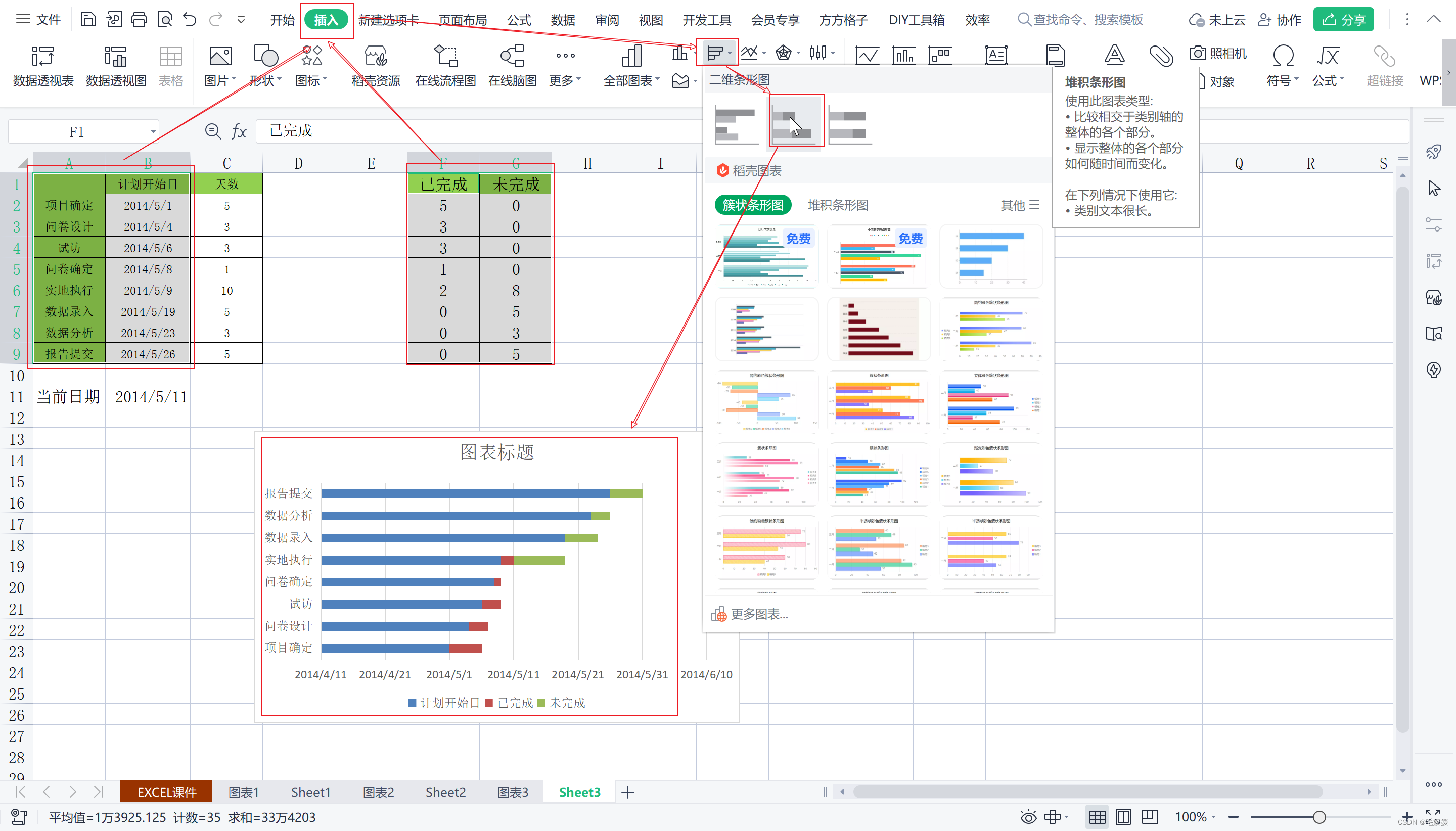Click the PivotTable (数据透视表) icon
Image resolution: width=1456 pixels, height=831 pixels.
tap(43, 57)
